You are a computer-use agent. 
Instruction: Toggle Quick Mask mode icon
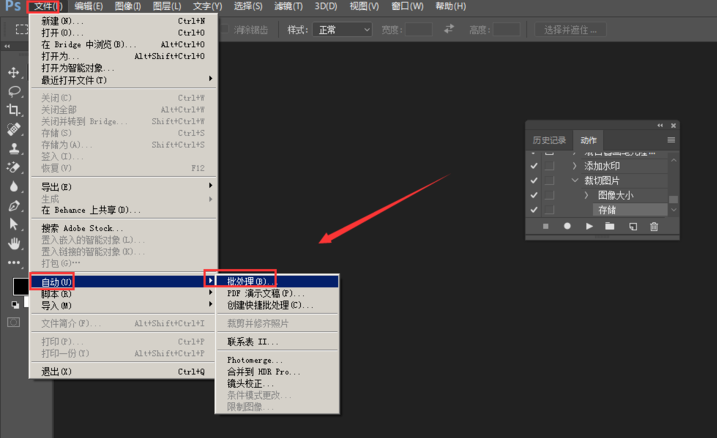(14, 322)
